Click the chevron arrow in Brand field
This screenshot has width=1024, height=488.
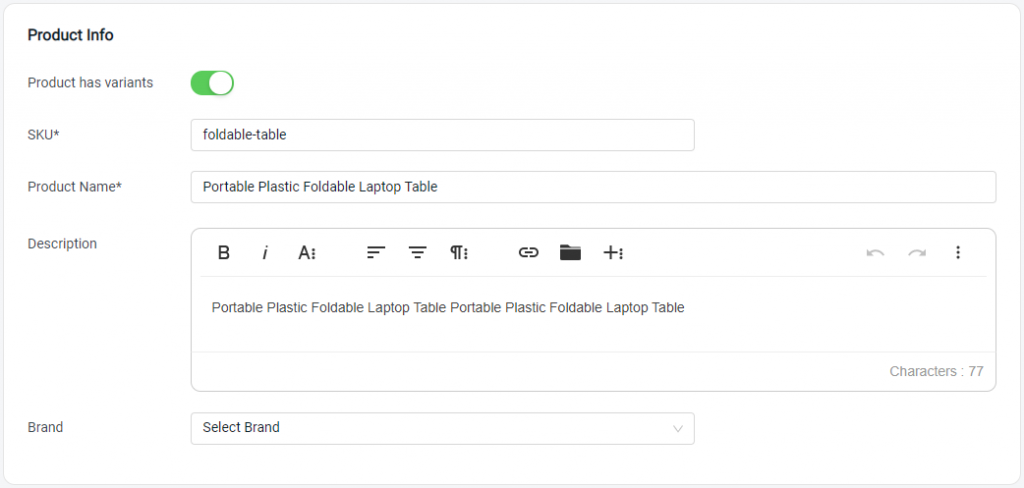click(x=678, y=429)
